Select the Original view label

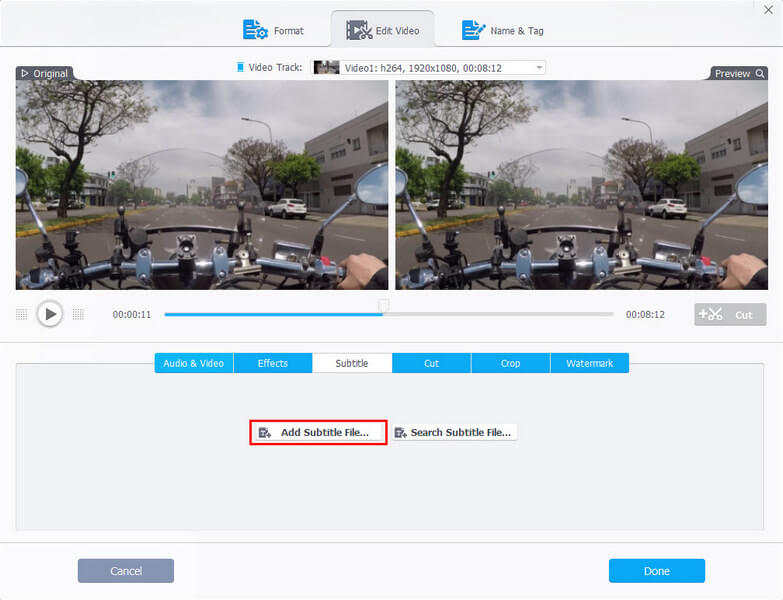(45, 73)
